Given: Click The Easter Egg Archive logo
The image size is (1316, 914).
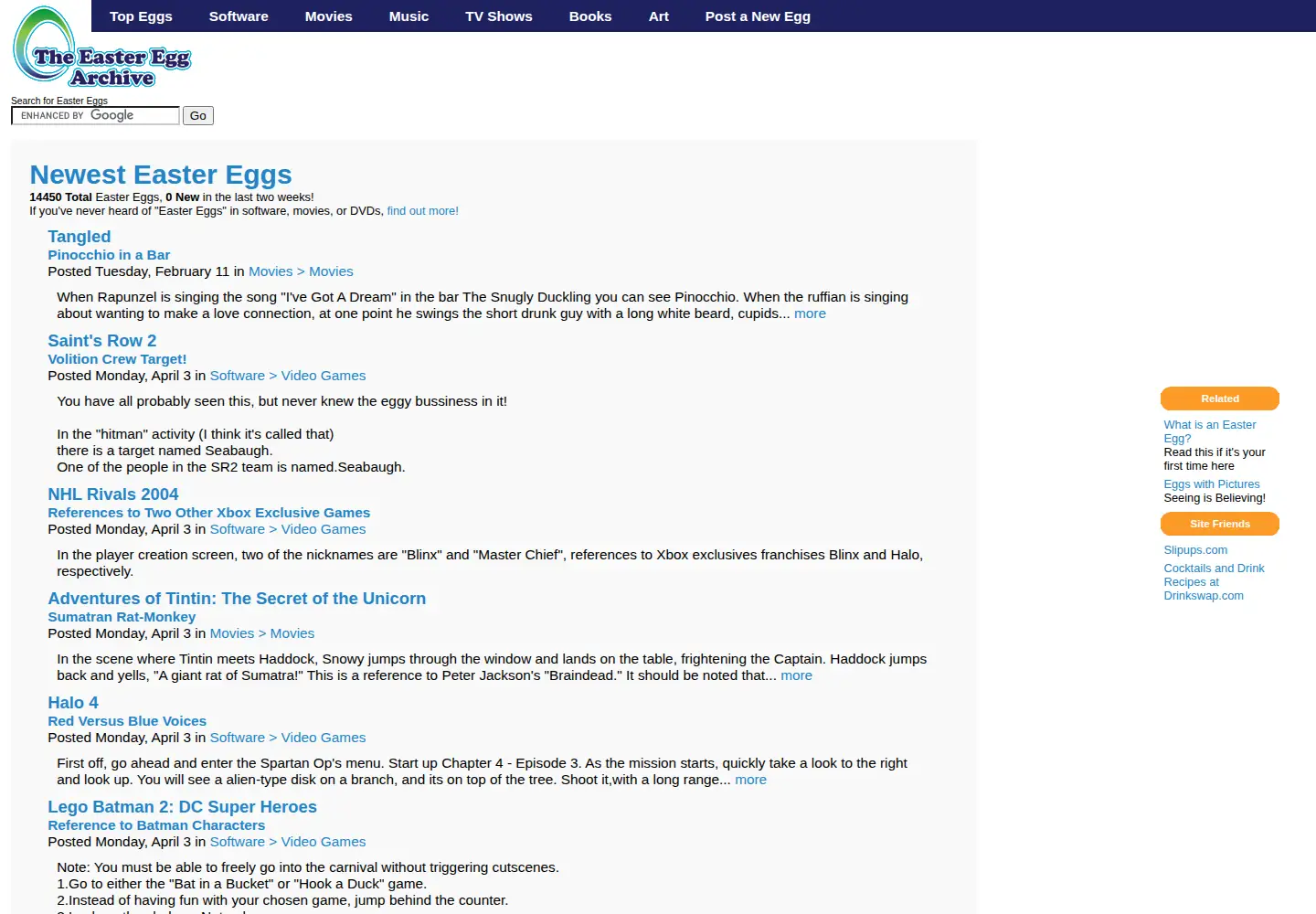Looking at the screenshot, I should [x=101, y=48].
